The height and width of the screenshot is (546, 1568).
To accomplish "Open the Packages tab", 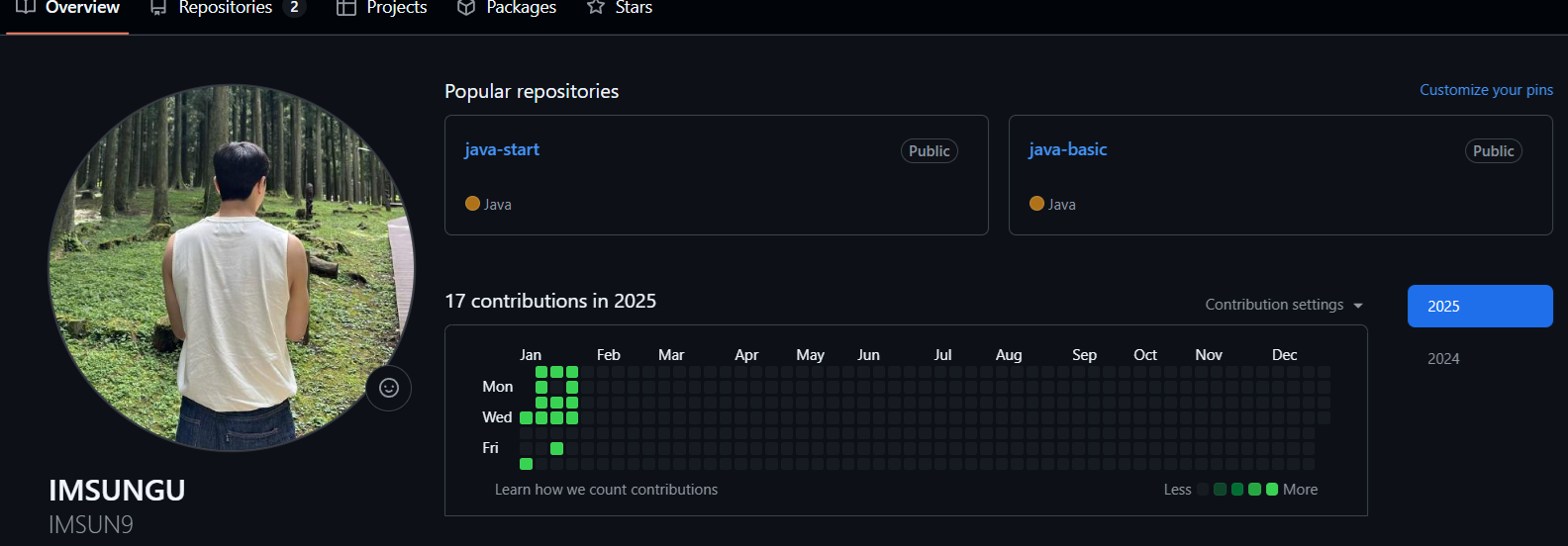I will [521, 8].
